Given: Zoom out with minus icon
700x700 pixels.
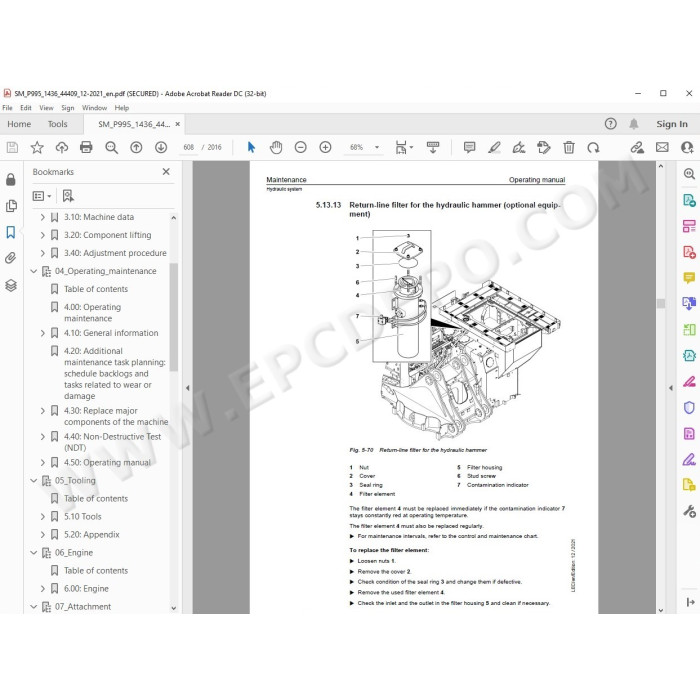Looking at the screenshot, I should tap(300, 147).
